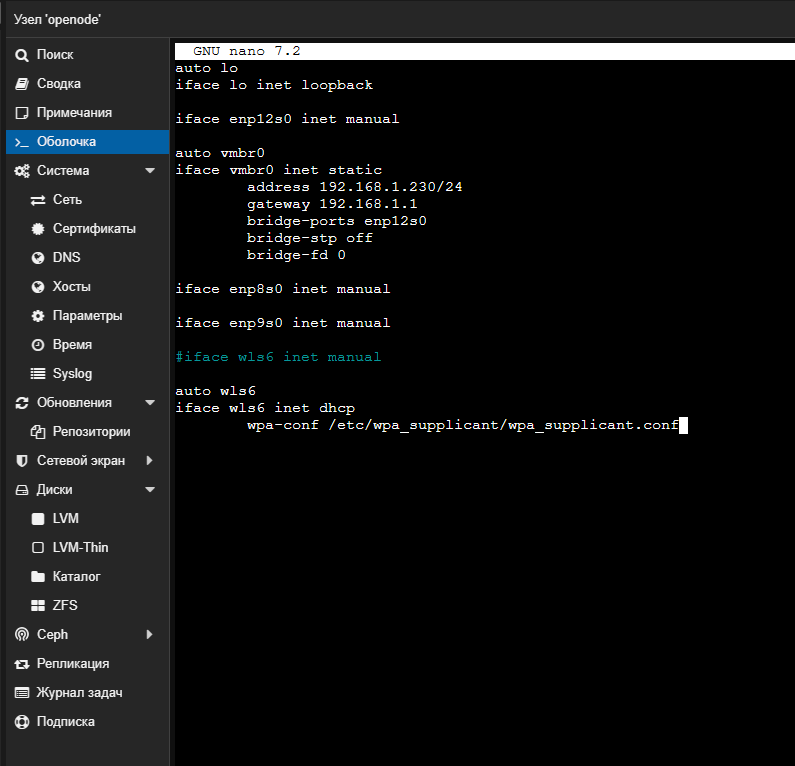
Task: Open the Журнал задач entry
Action: tap(80, 693)
